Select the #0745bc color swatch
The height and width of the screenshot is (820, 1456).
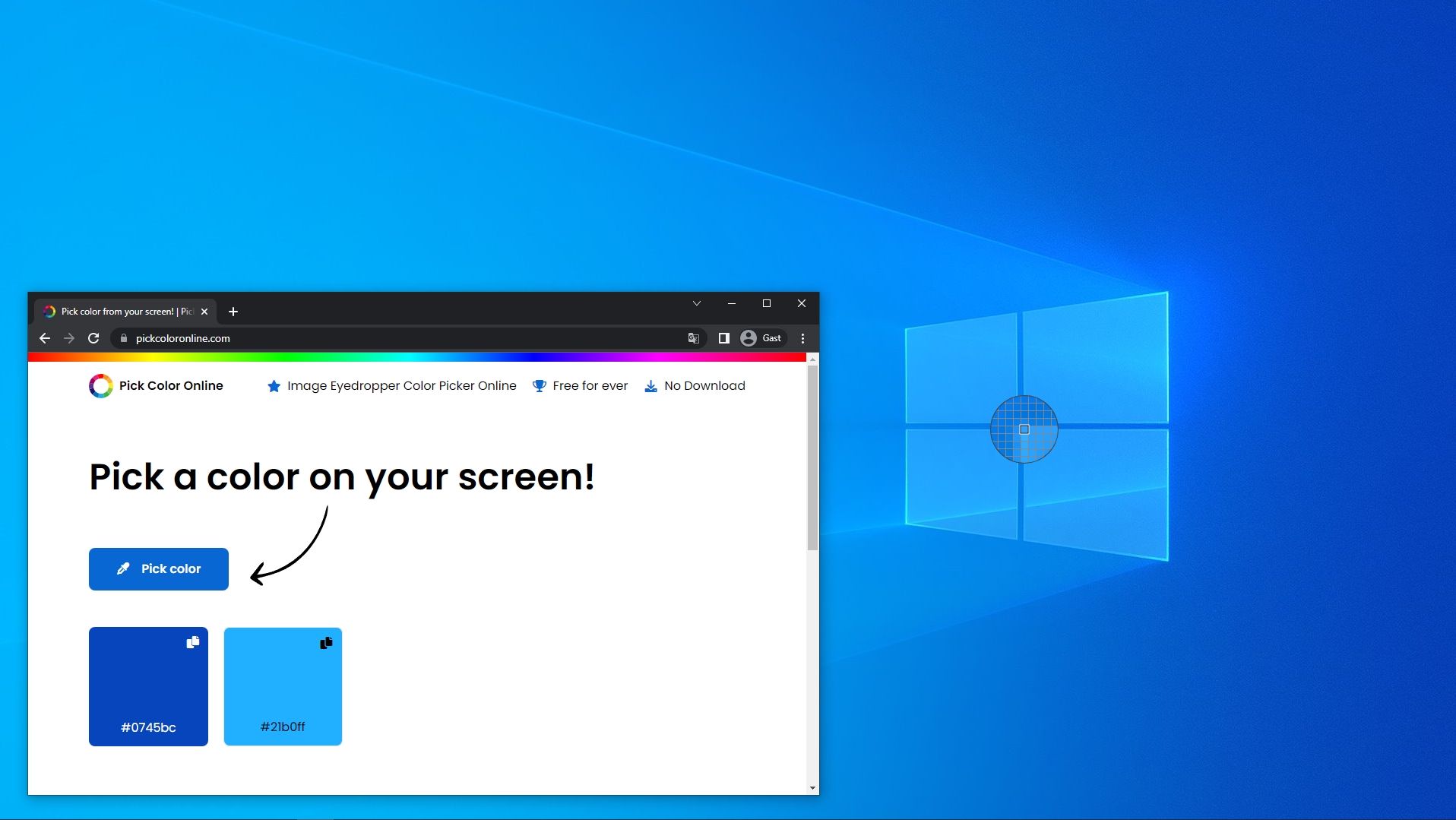pyautogui.click(x=147, y=687)
